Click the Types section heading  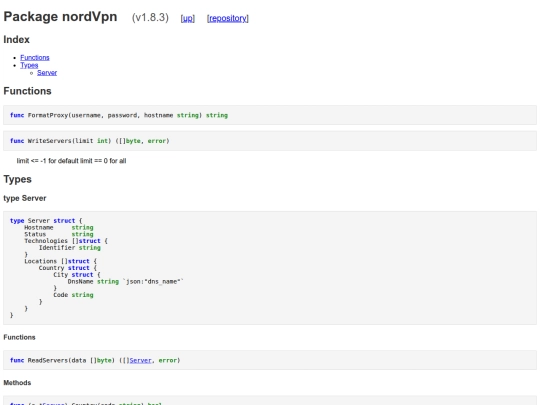[18, 179]
